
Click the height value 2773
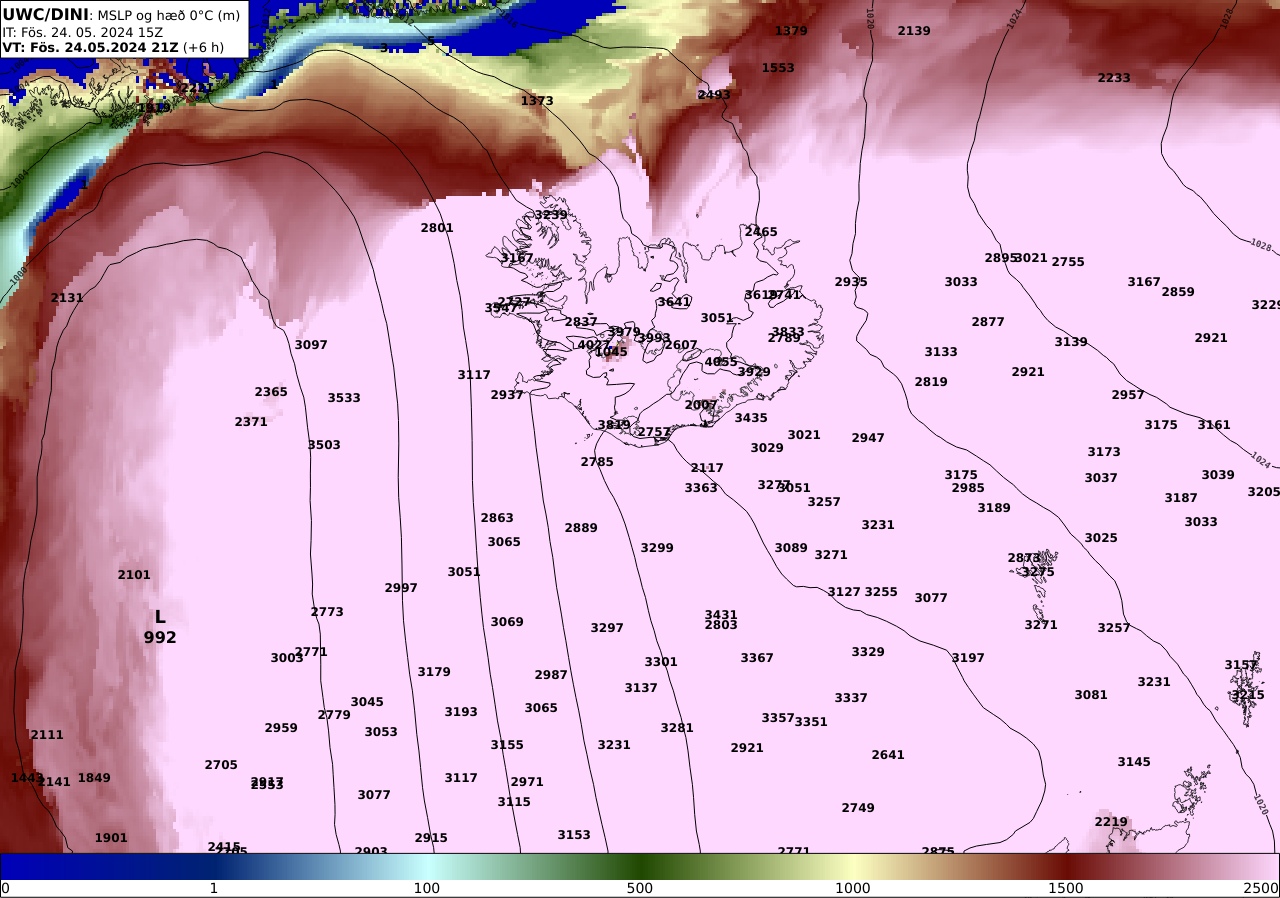pos(327,612)
